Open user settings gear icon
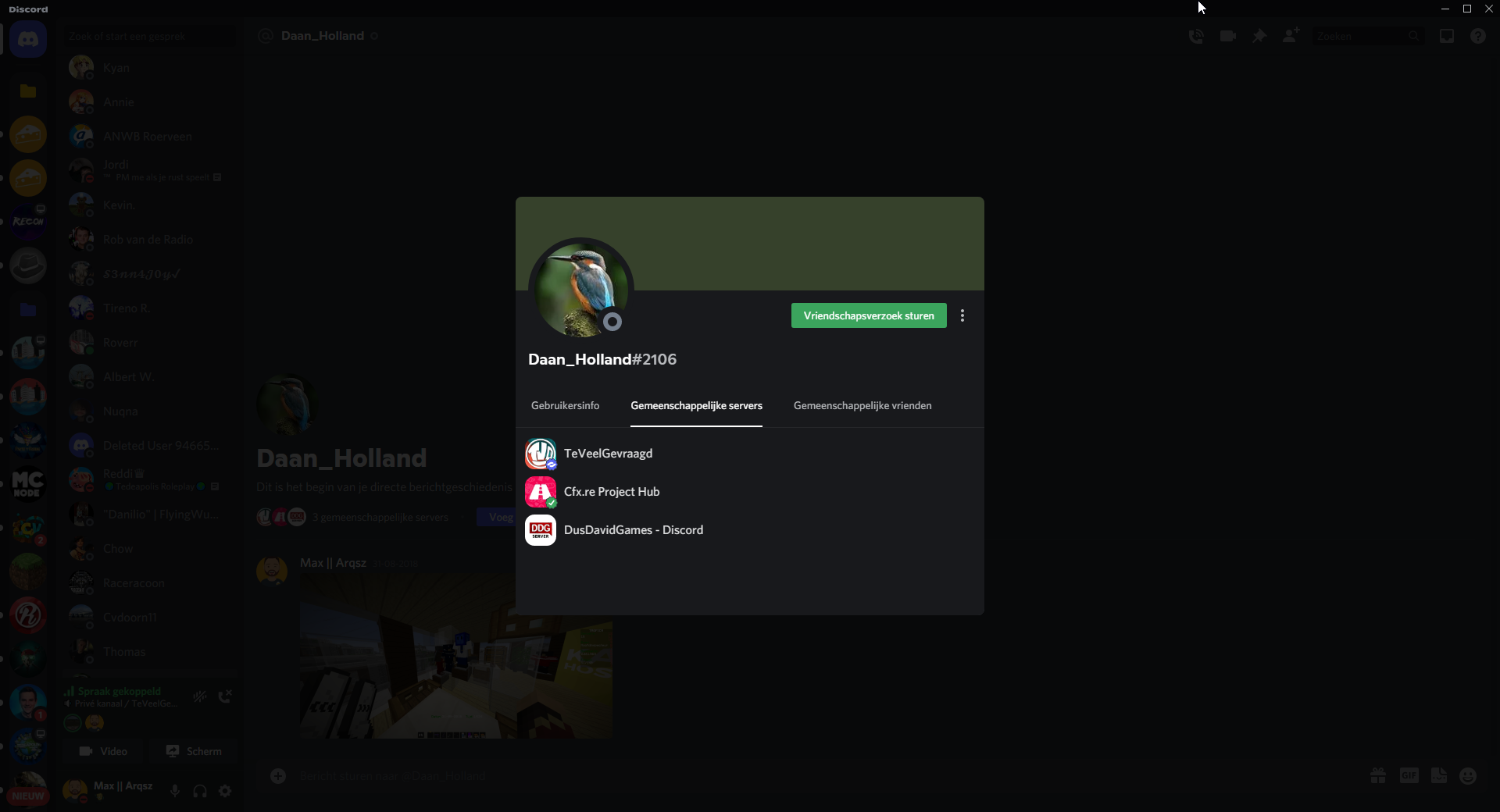Image resolution: width=1500 pixels, height=812 pixels. [x=225, y=791]
